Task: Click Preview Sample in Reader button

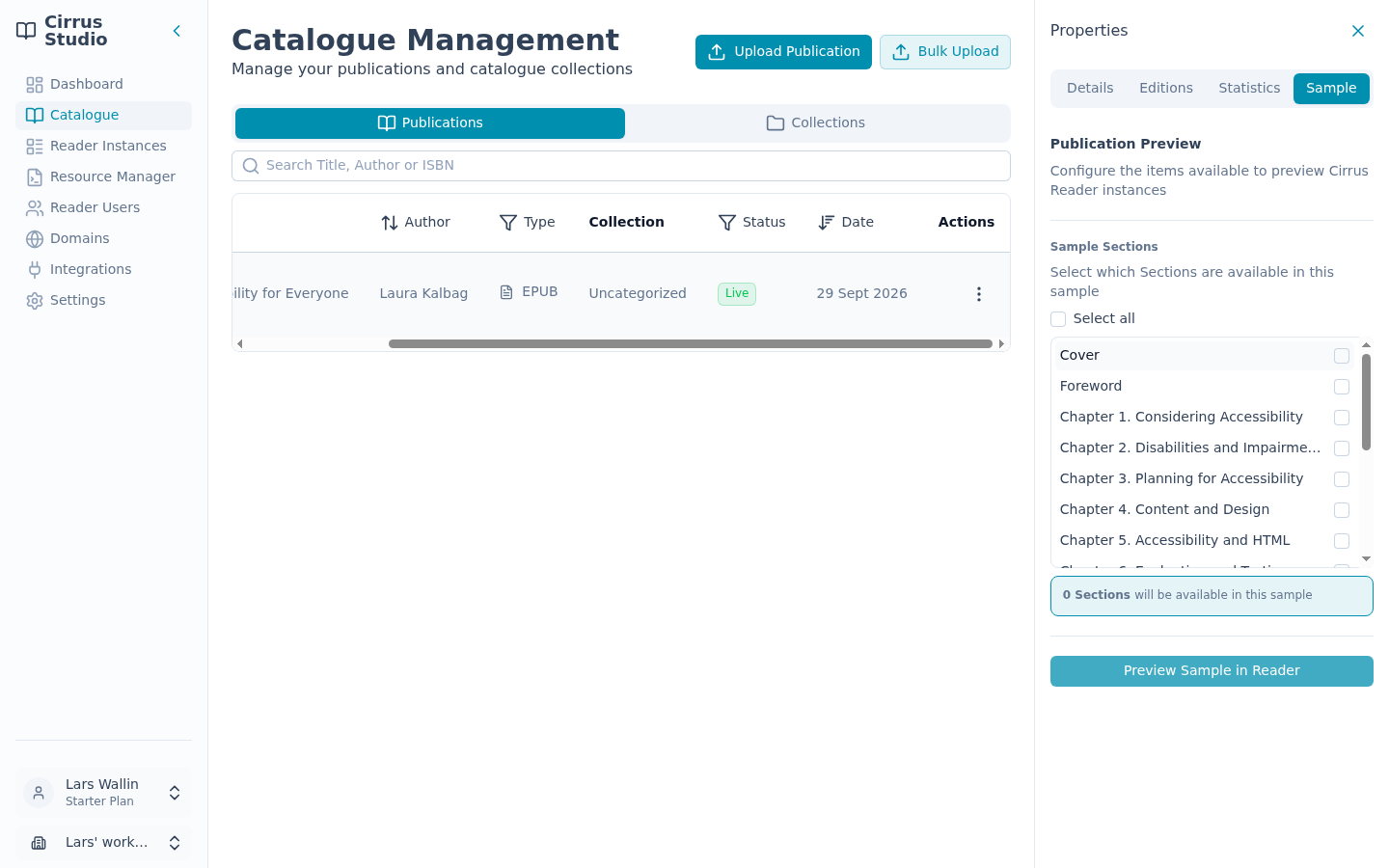Action: [x=1212, y=671]
